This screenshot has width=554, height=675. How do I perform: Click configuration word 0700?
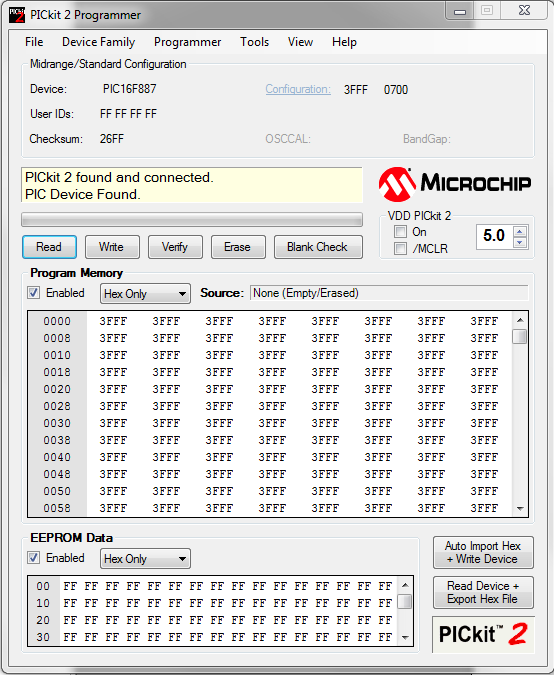tap(396, 90)
